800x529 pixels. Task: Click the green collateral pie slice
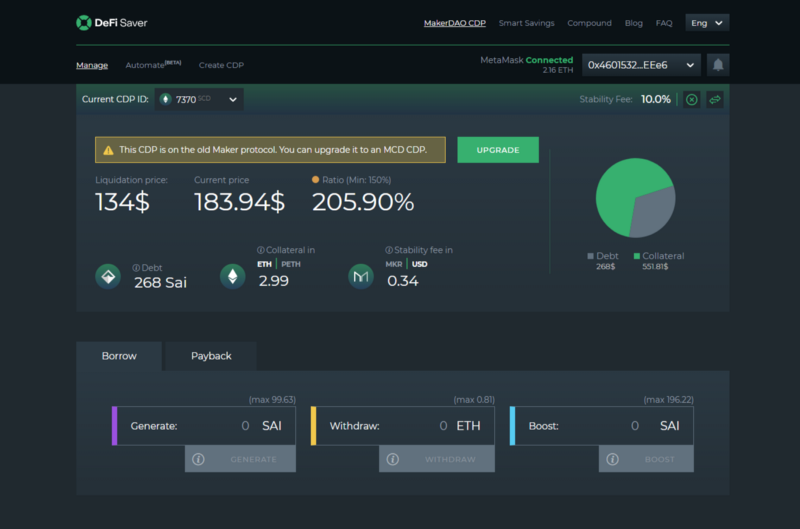coord(620,191)
